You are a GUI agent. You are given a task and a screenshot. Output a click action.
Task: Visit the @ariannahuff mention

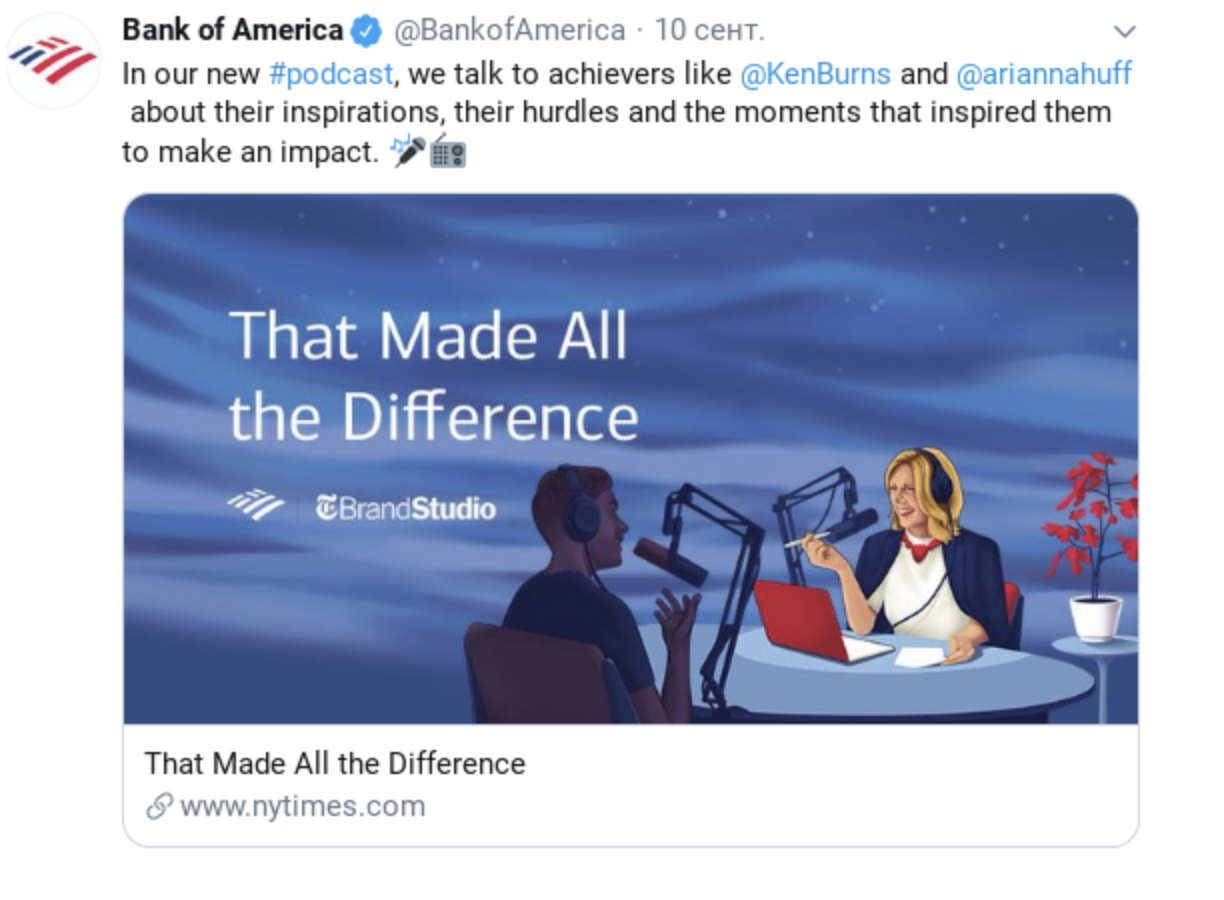(x=1044, y=74)
